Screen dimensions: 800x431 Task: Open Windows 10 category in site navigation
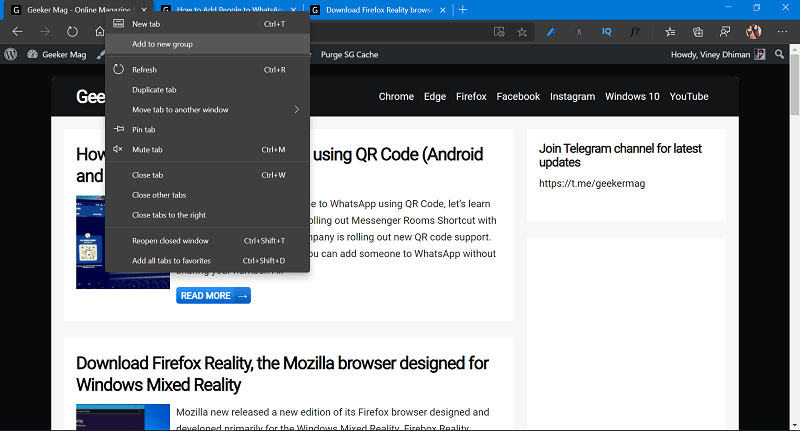point(632,96)
